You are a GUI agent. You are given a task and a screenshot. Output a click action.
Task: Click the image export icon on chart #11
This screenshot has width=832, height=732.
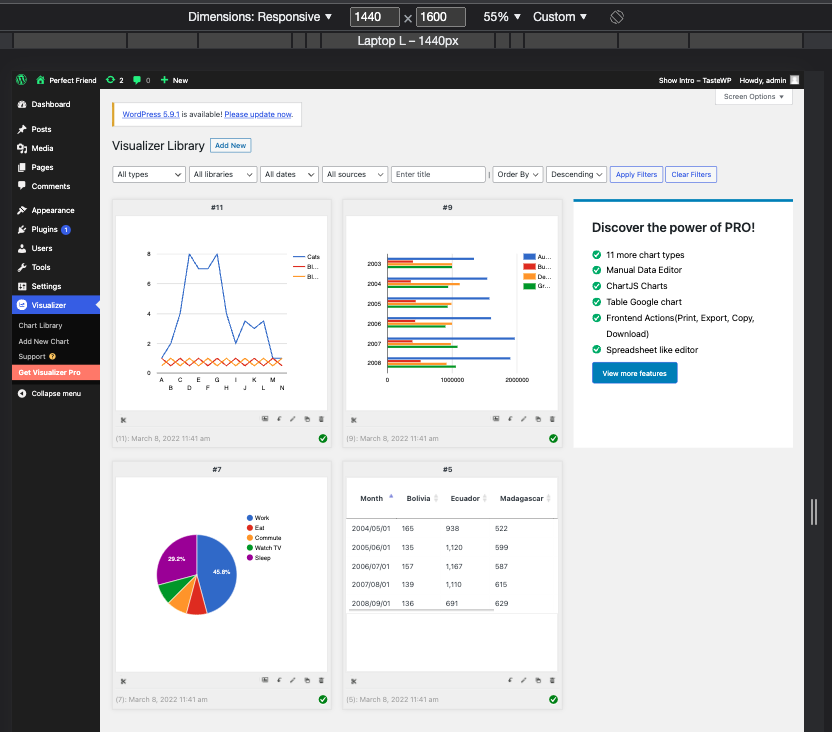265,419
